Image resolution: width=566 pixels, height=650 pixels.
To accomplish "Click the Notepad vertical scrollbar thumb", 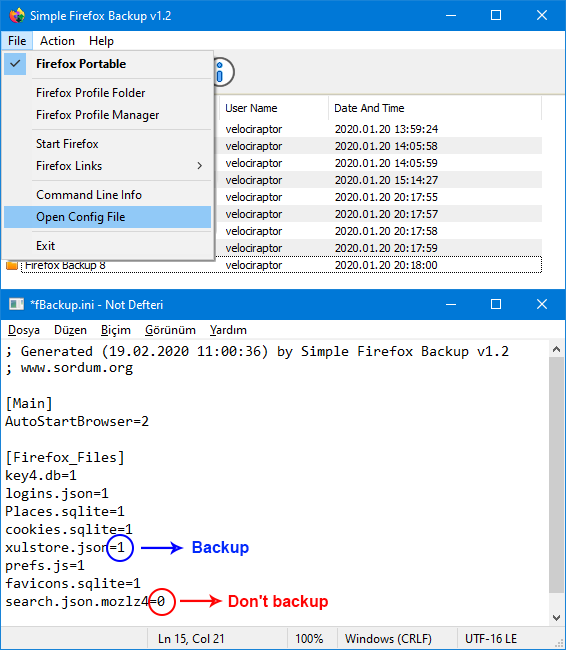I will point(556,475).
